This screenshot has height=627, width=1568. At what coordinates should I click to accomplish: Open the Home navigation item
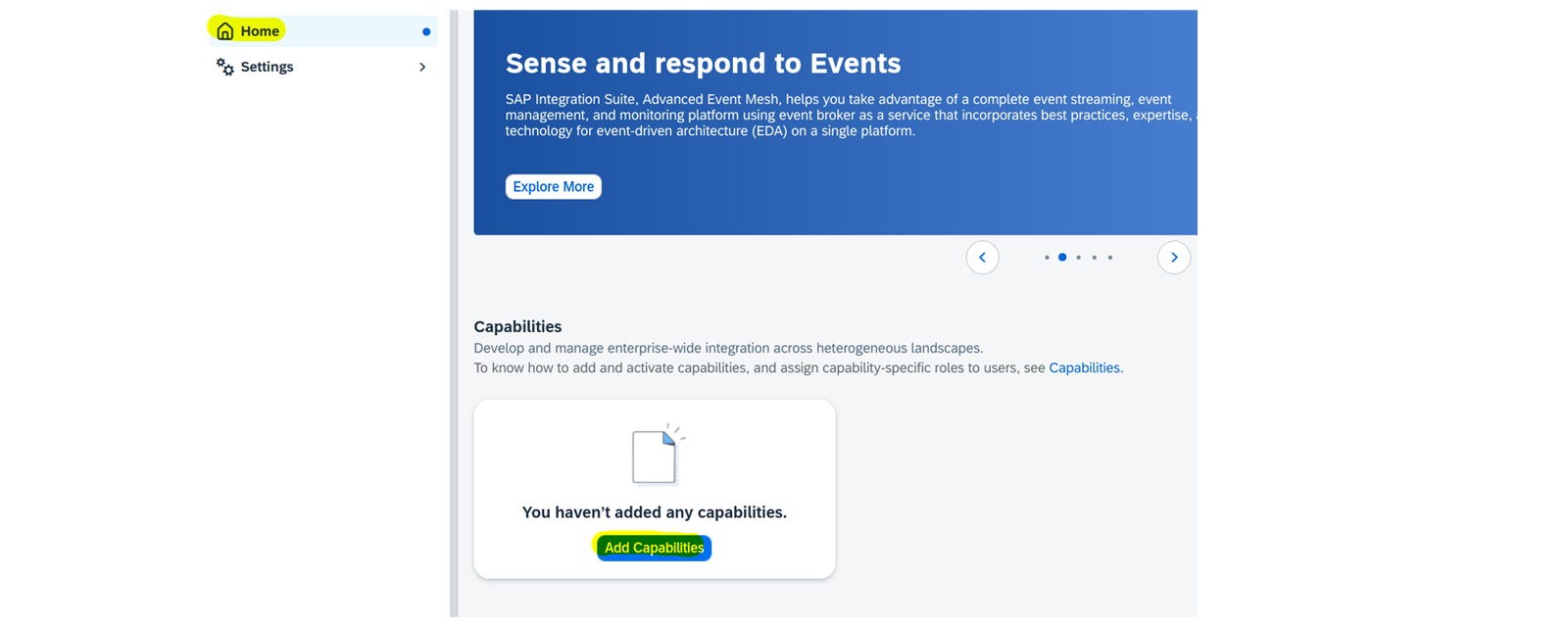coord(323,31)
